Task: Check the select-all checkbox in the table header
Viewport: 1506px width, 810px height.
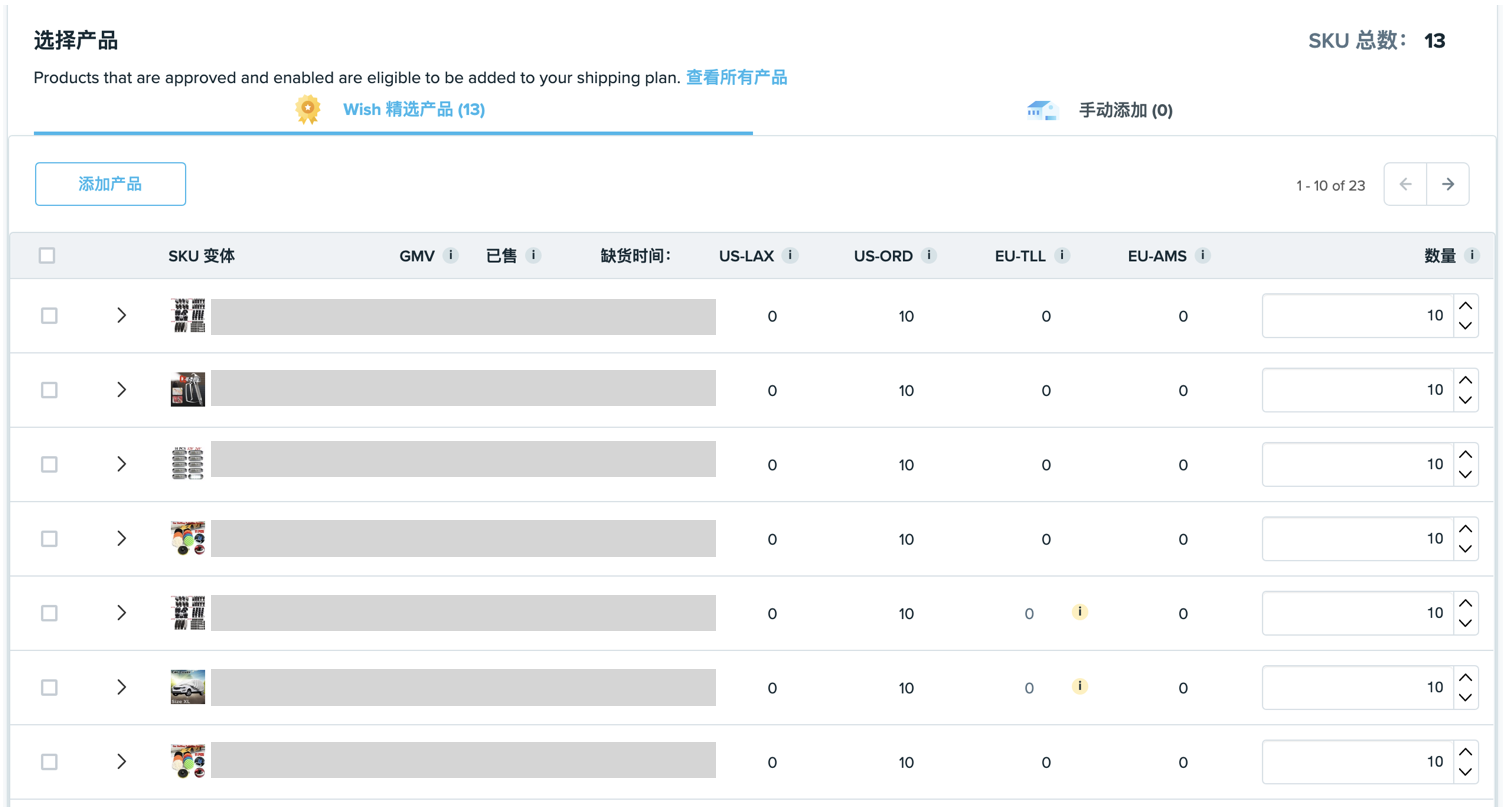Action: (47, 256)
